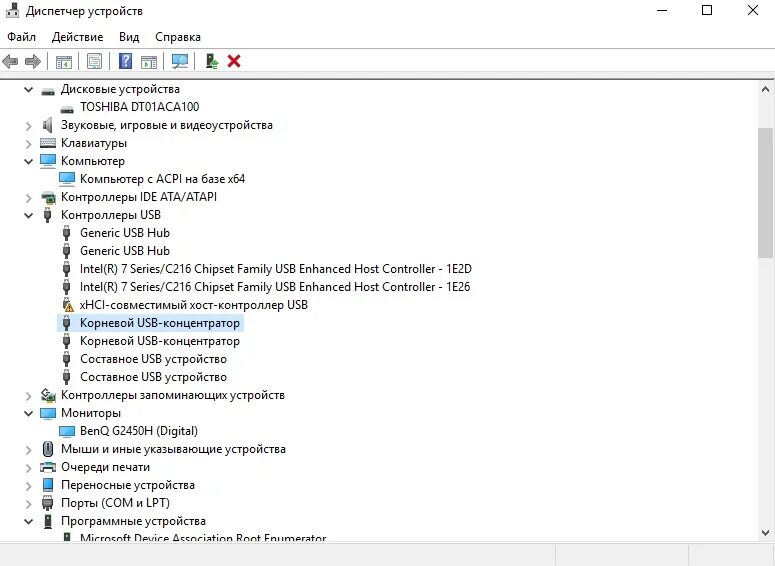The height and width of the screenshot is (566, 775).
Task: Select Компьютер с ACPI на базе x64
Action: point(163,179)
